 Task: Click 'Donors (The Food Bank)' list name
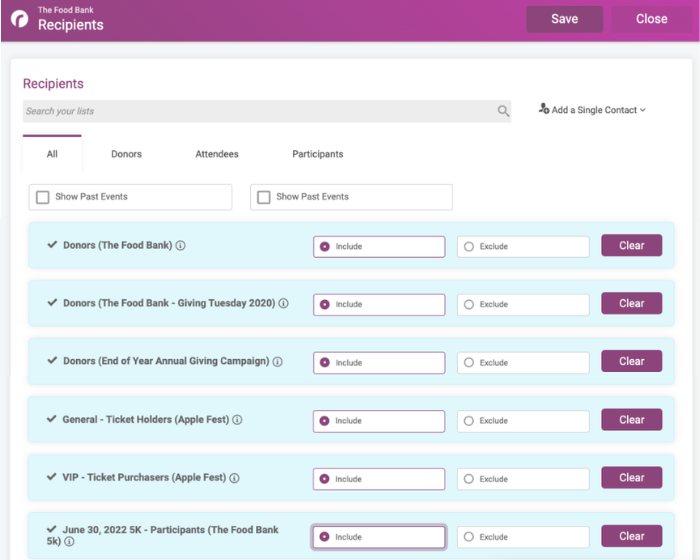(117, 245)
